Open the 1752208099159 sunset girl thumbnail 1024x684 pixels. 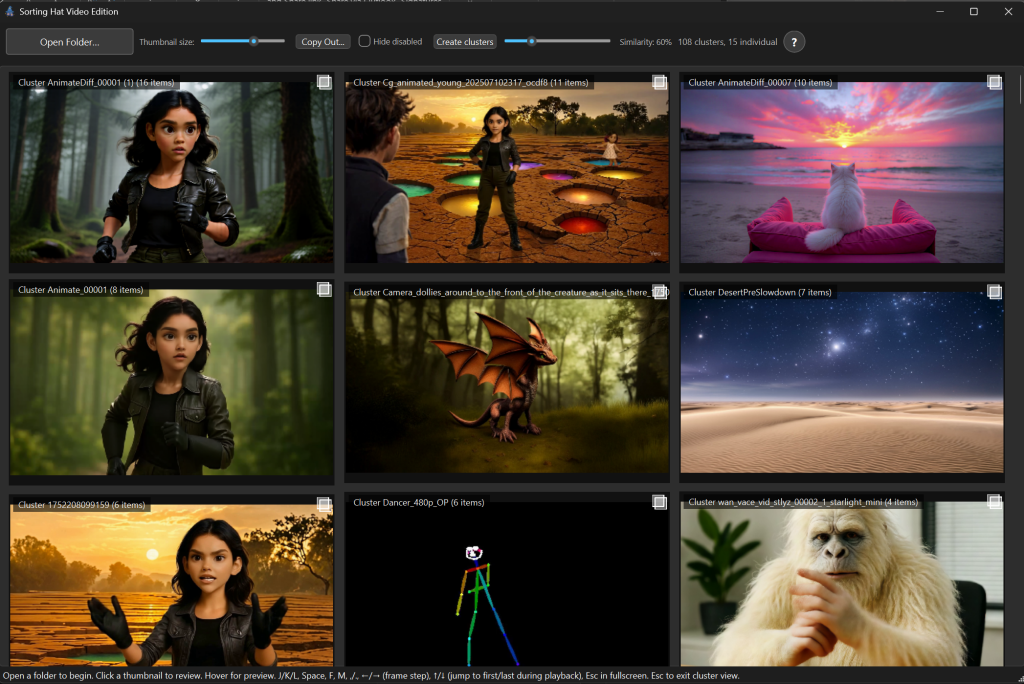point(171,585)
